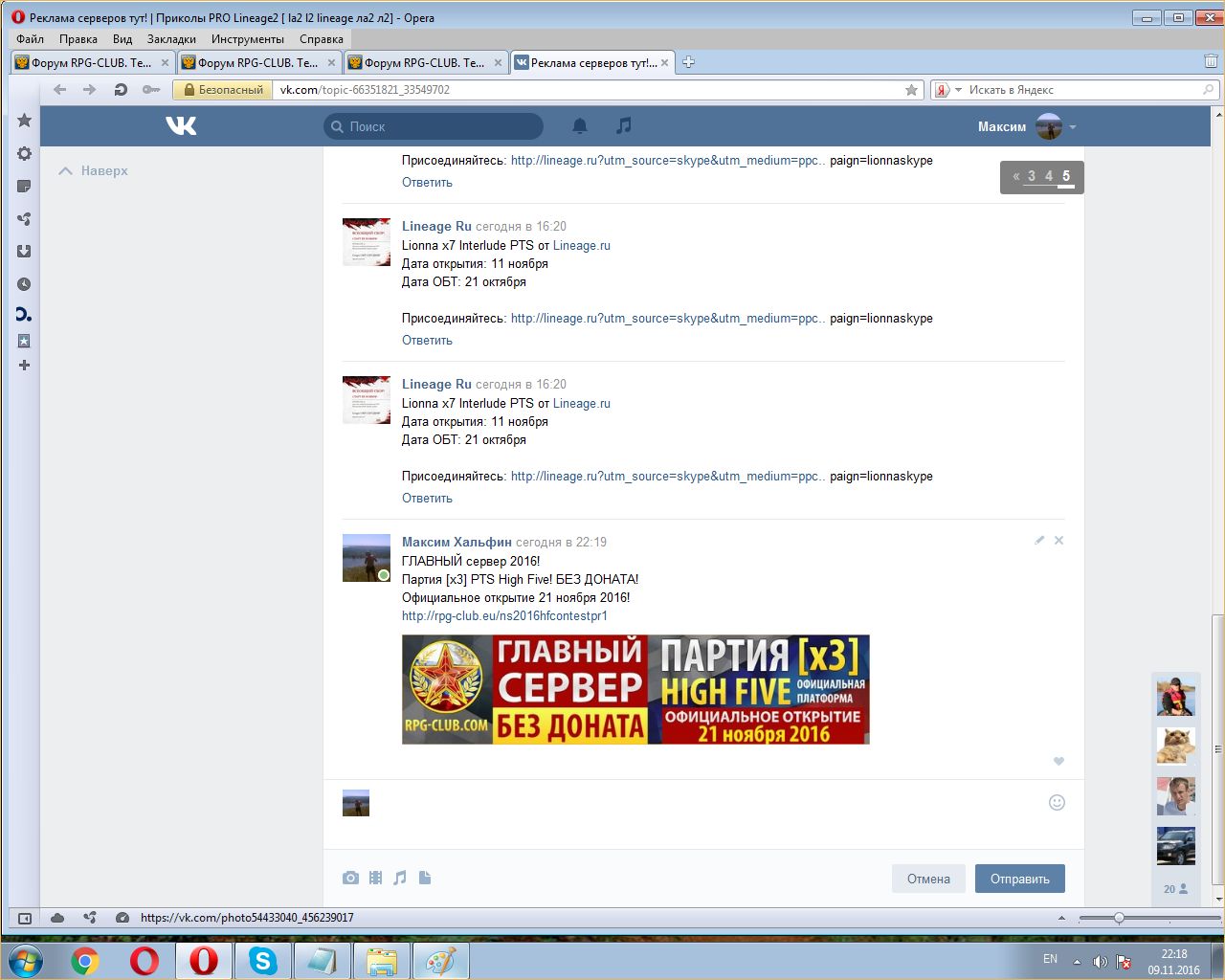The height and width of the screenshot is (980, 1225).
Task: Like Максим Хальфин's post with heart
Action: tap(1058, 762)
